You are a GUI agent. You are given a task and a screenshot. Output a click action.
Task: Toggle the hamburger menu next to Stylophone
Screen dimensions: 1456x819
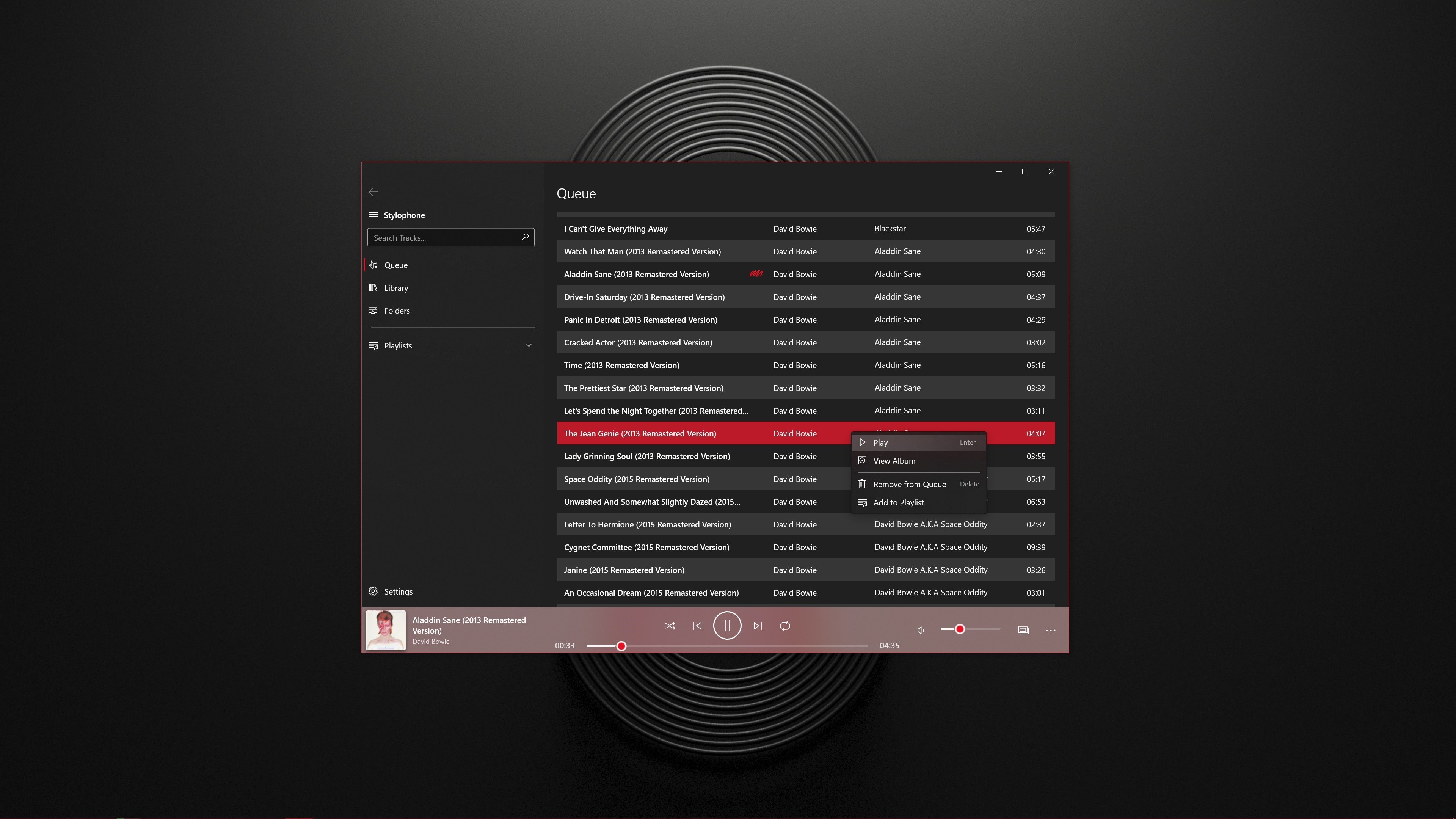[x=373, y=215]
